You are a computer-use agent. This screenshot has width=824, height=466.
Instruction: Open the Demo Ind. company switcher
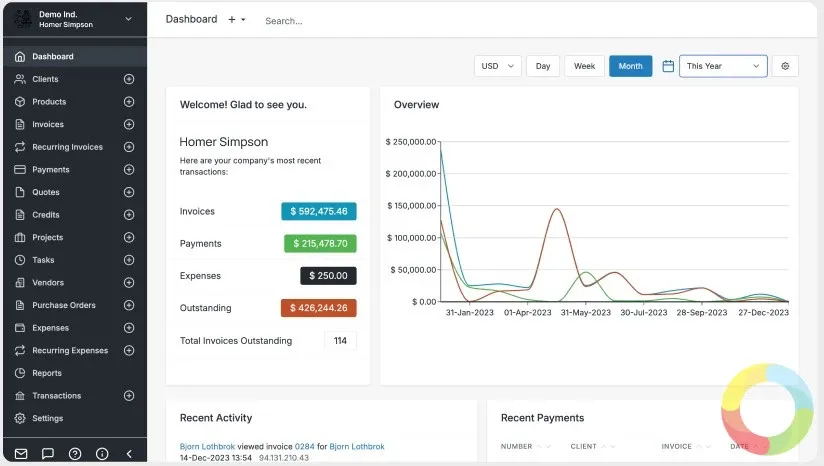75,19
